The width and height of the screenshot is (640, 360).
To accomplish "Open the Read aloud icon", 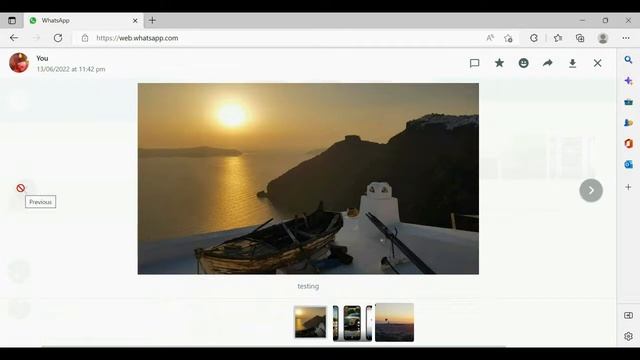I will [x=490, y=38].
